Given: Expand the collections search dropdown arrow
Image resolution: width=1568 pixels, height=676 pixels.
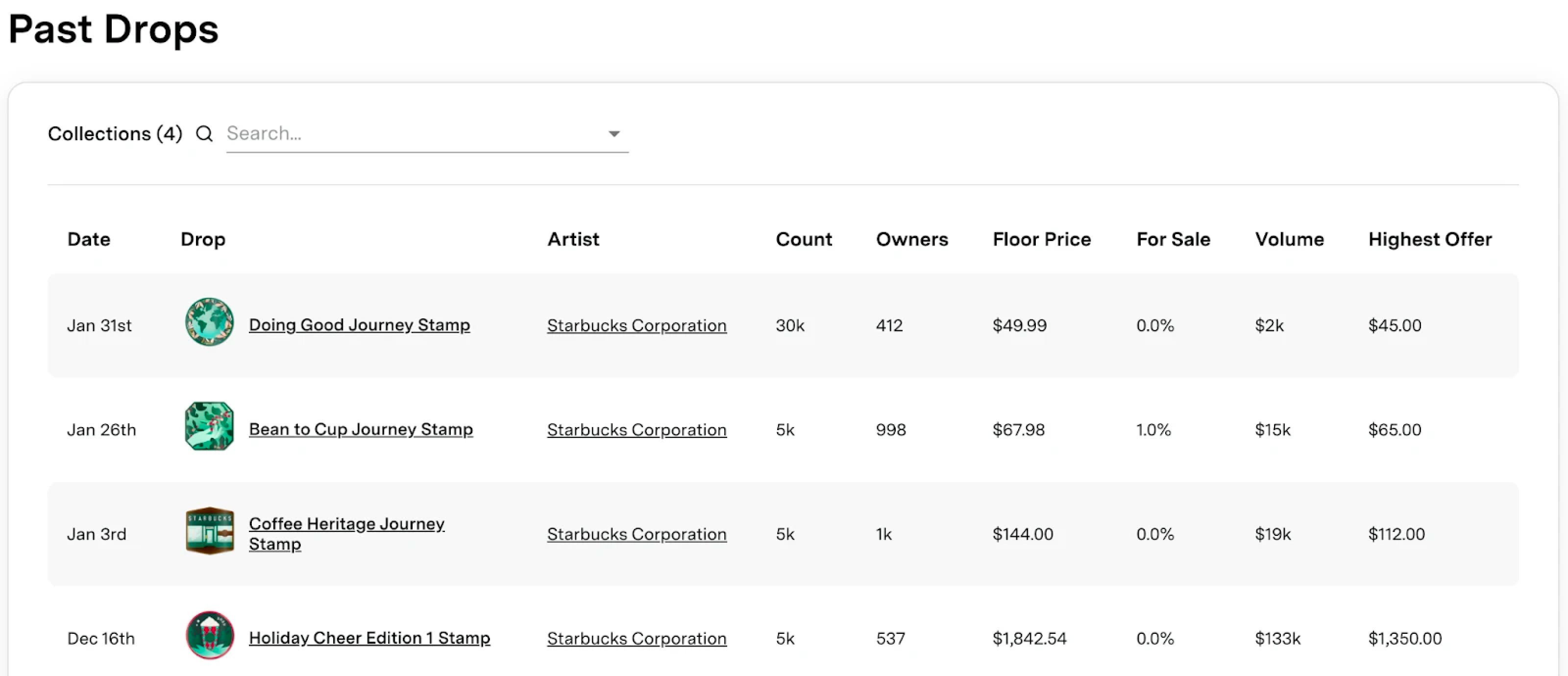Looking at the screenshot, I should click(614, 134).
